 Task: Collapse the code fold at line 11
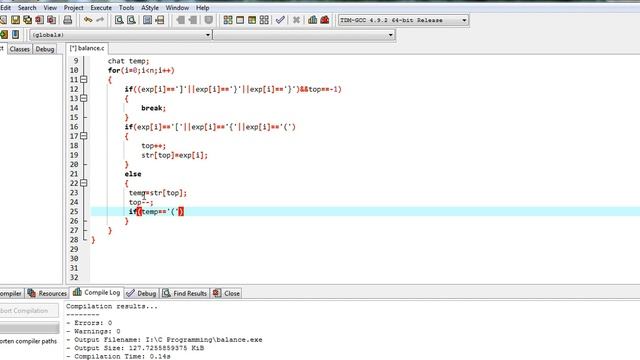click(84, 80)
